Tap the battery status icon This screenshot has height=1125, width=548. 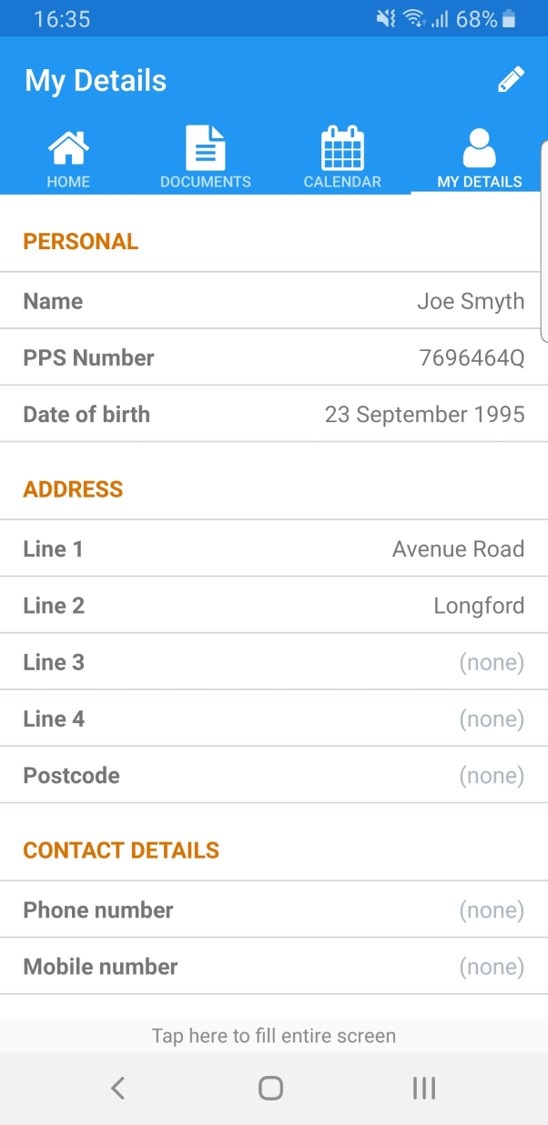pos(509,19)
